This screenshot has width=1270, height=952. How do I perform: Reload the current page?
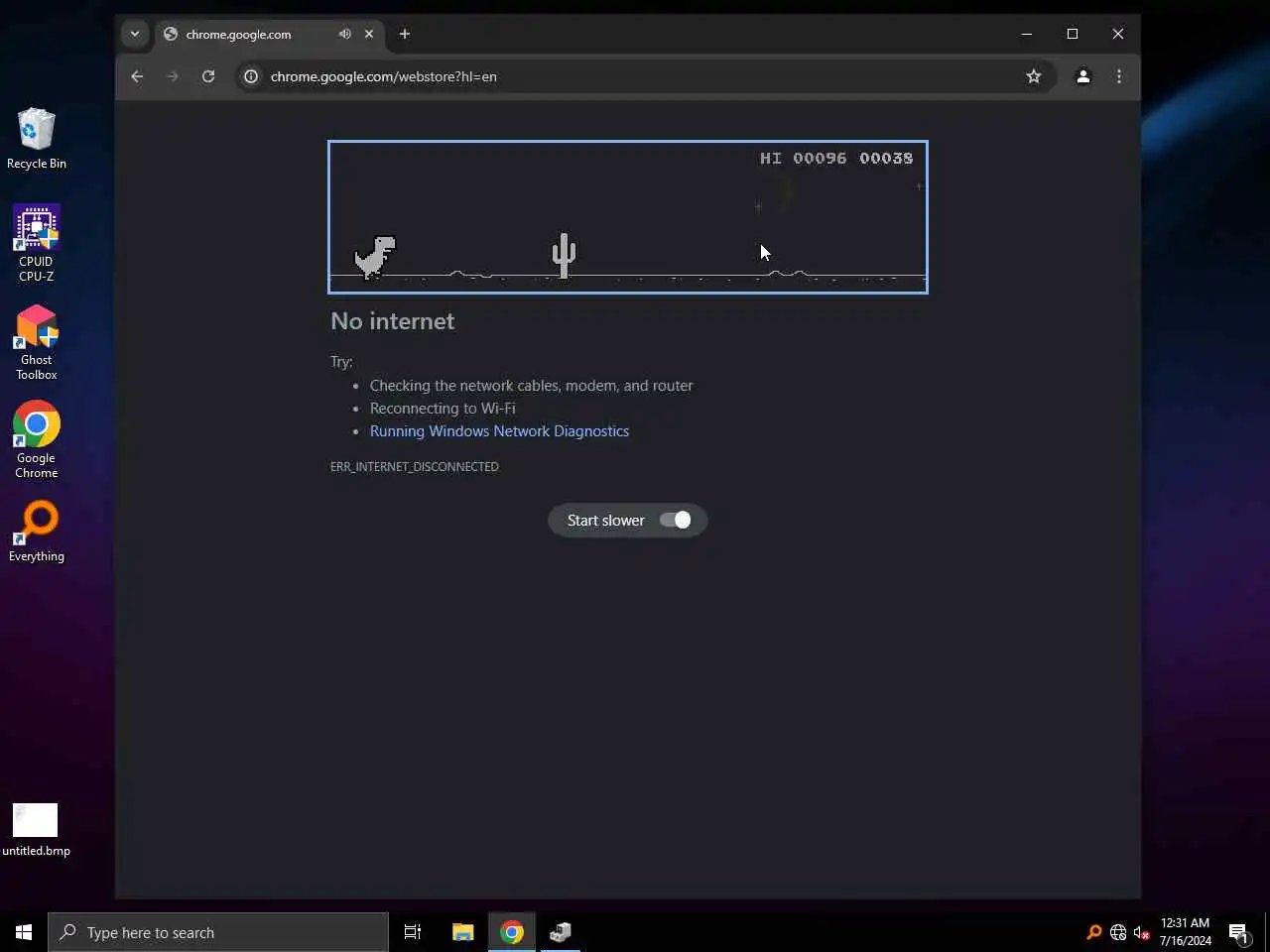pyautogui.click(x=208, y=76)
